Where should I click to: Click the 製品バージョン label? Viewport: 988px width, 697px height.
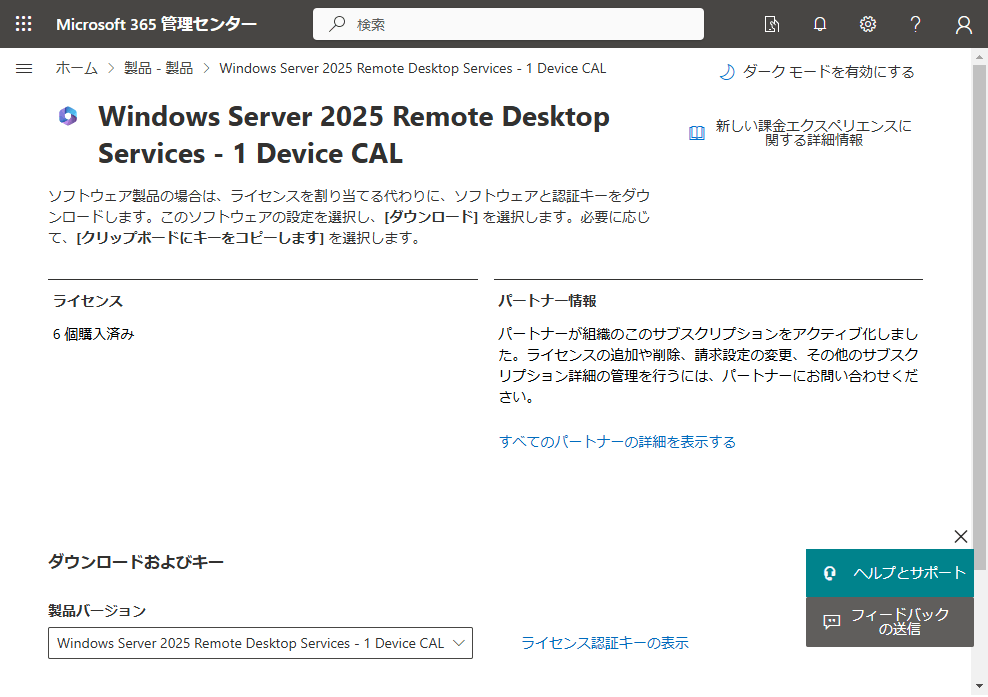click(97, 611)
